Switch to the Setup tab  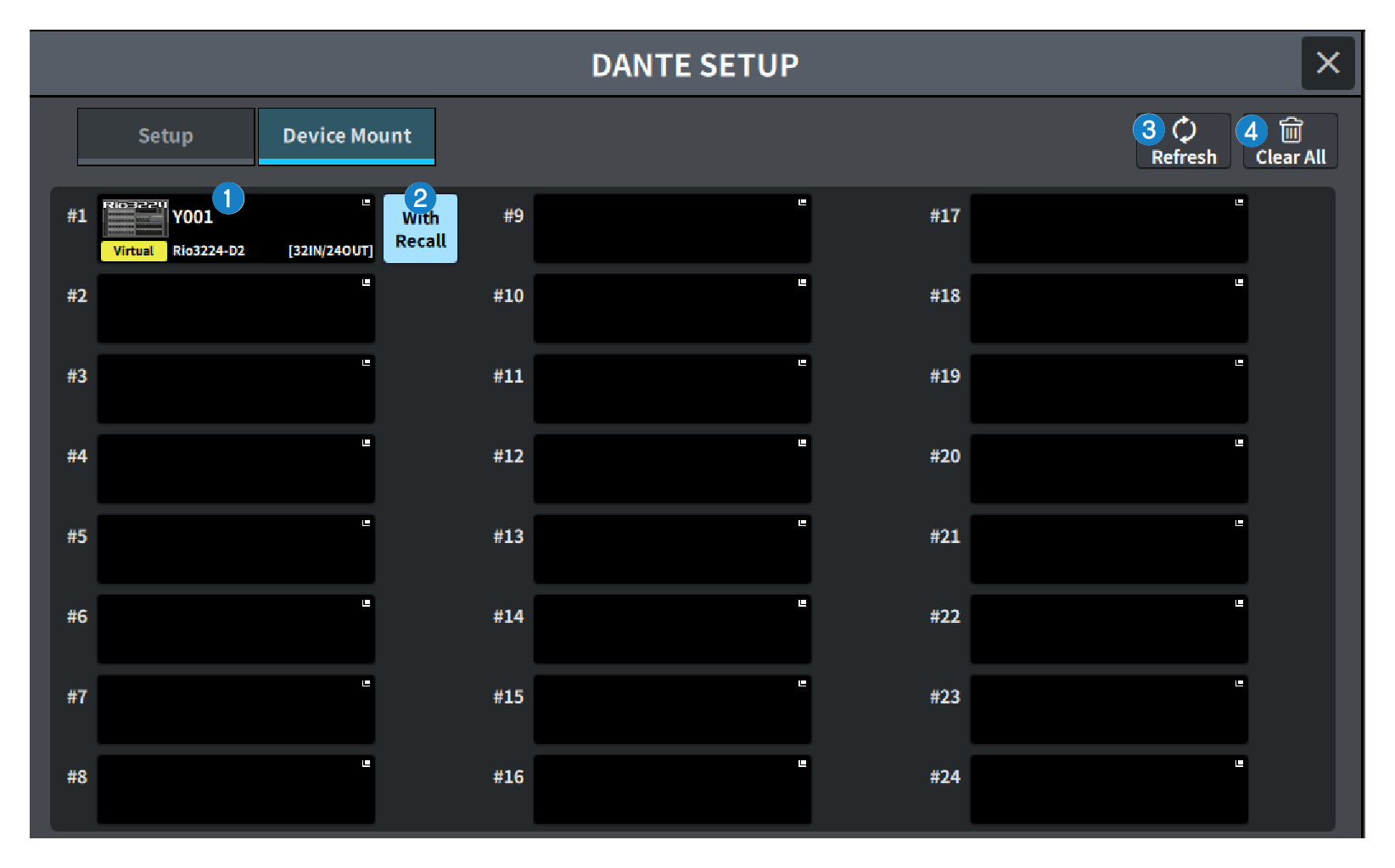[x=165, y=135]
